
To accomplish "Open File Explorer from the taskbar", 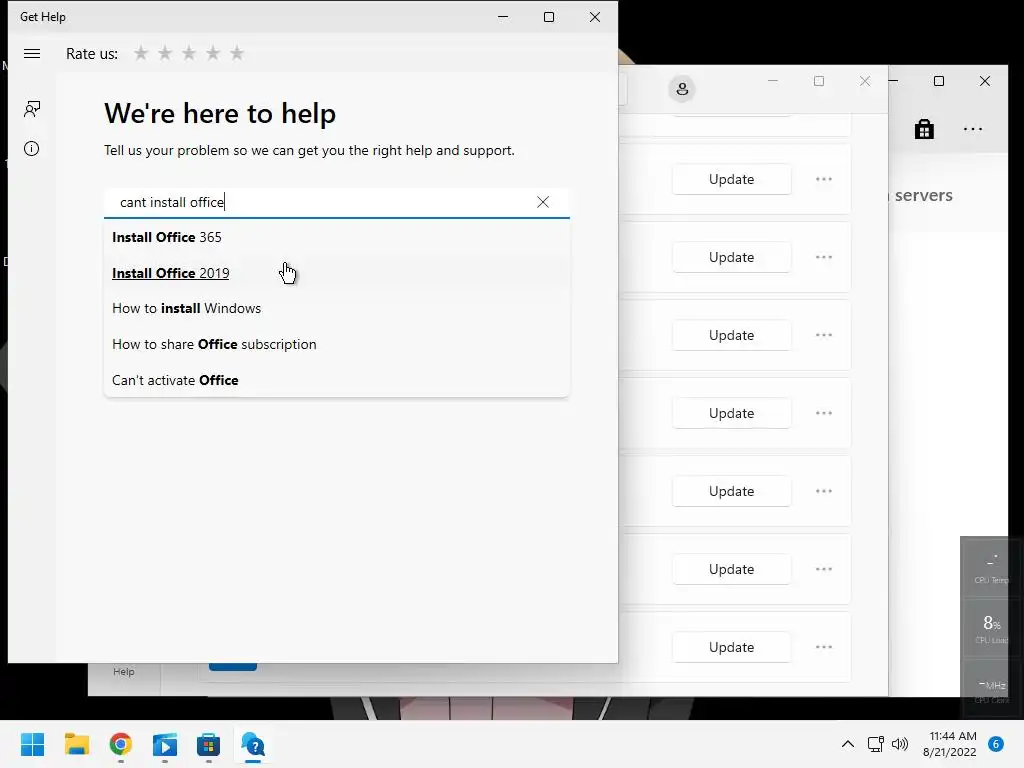I will pos(76,744).
